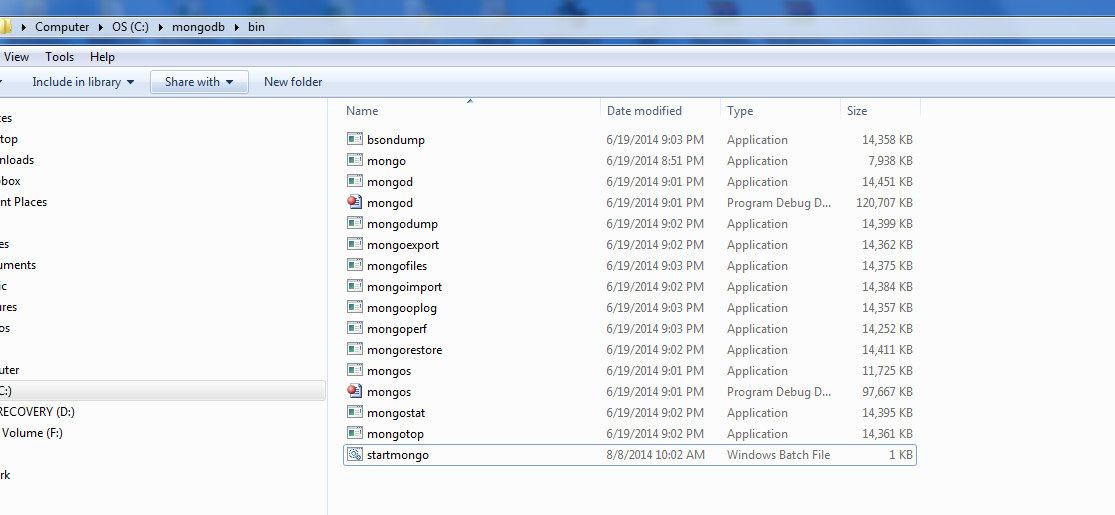Select the highlighted (C:) drive in sidebar

click(x=162, y=391)
